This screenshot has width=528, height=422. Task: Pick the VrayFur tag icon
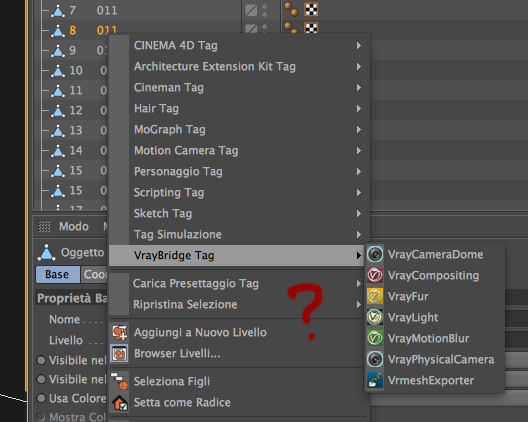375,296
